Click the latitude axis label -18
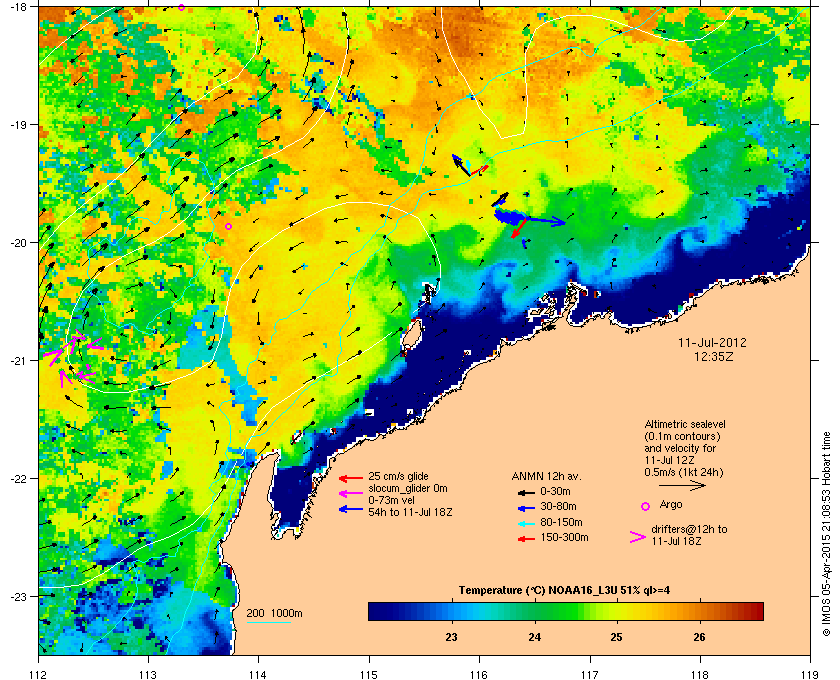Screen dimensions: 840x680 (x=18, y=7)
